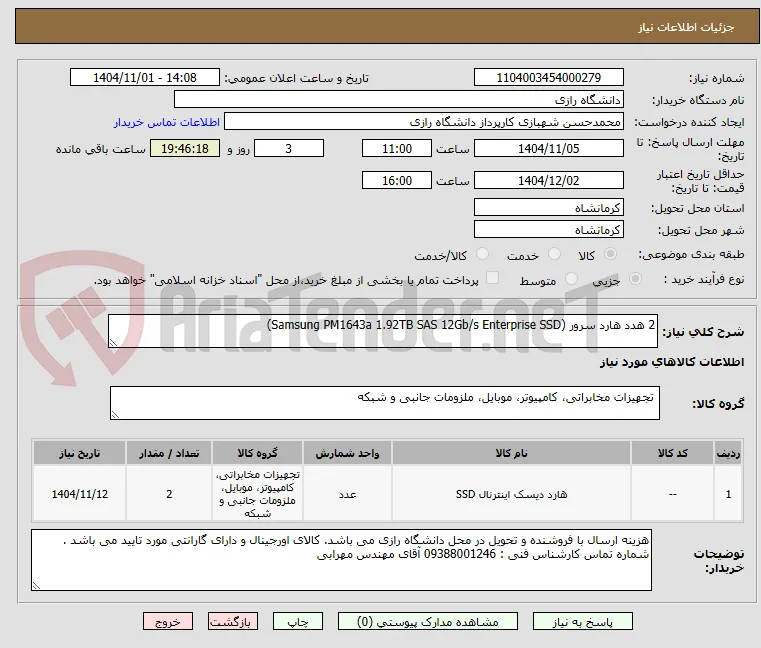Click the 'خروج' exit button
761x648 pixels.
tap(168, 621)
